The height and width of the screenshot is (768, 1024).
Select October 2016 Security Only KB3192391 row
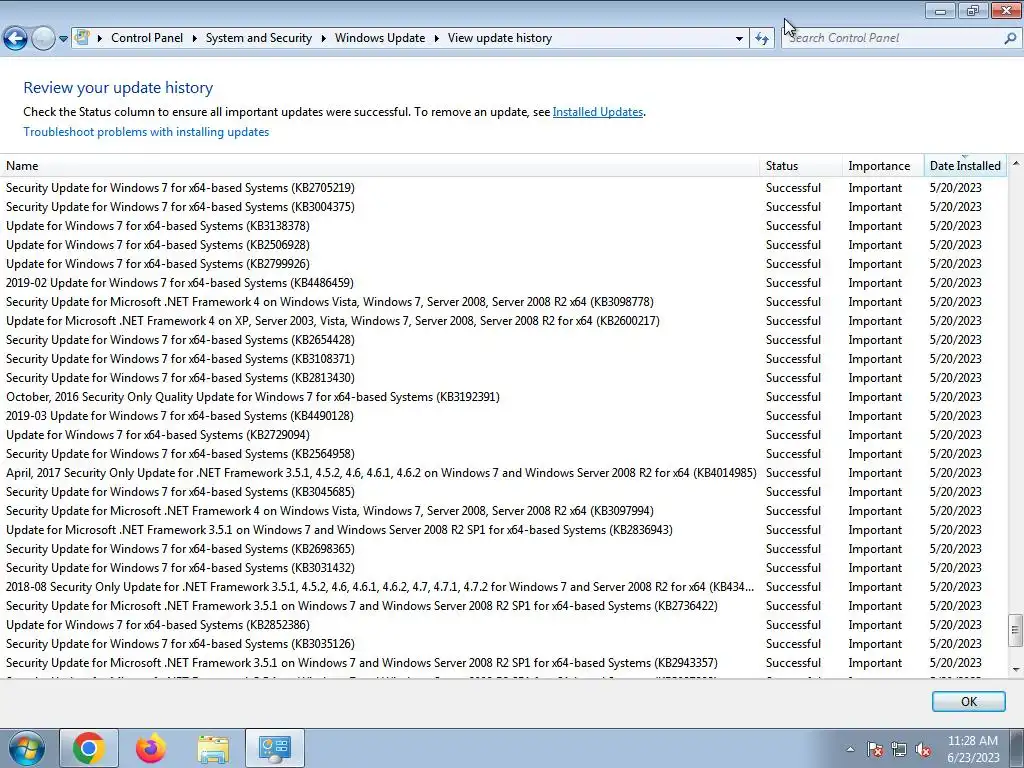(x=504, y=396)
